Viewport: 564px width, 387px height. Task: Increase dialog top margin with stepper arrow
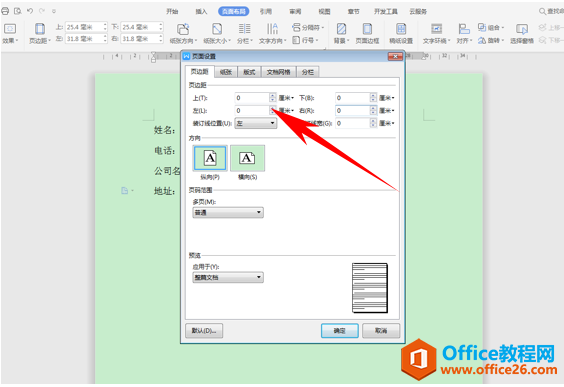pos(273,95)
